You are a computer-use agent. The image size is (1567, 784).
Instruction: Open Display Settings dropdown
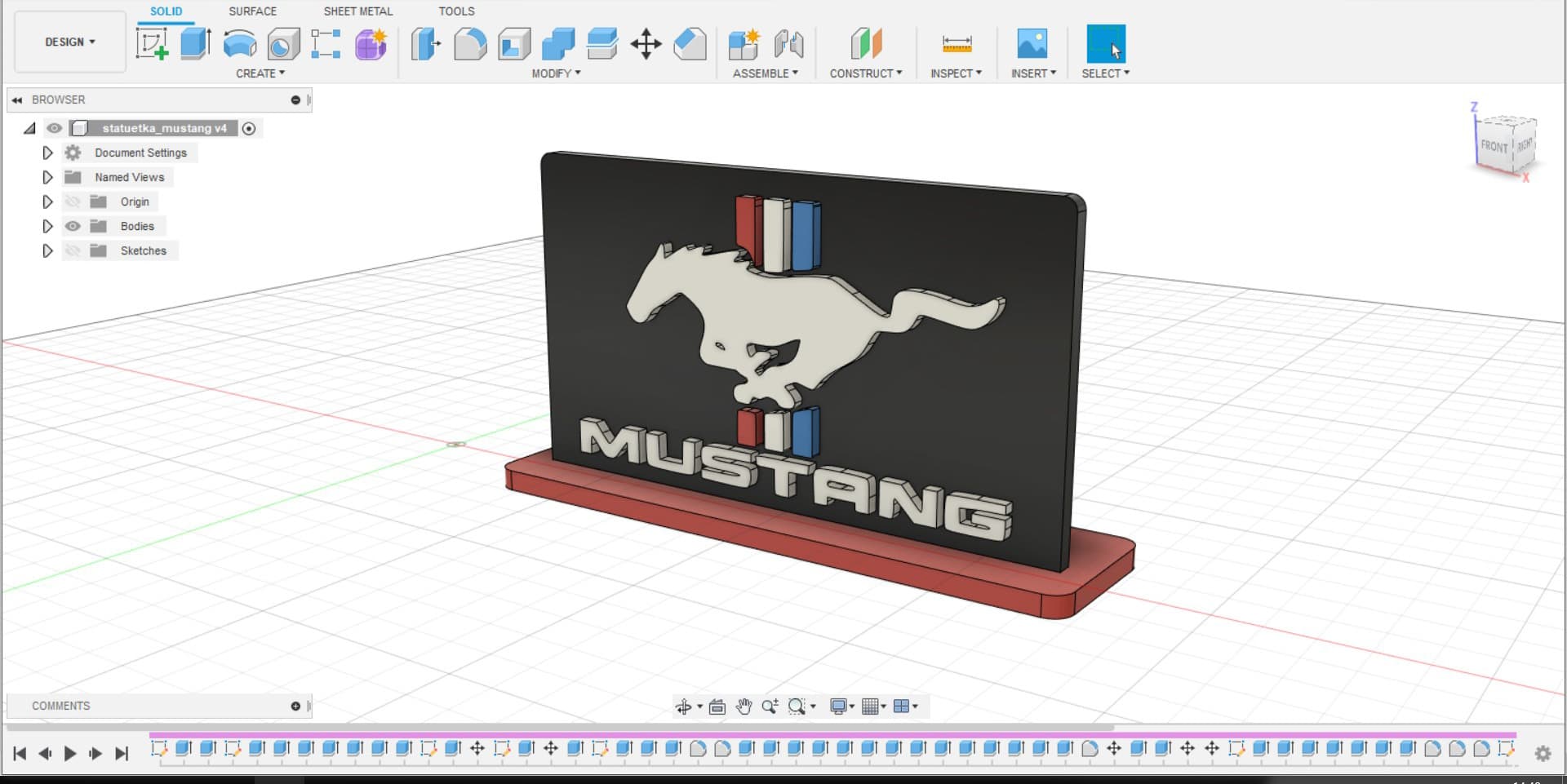(841, 706)
